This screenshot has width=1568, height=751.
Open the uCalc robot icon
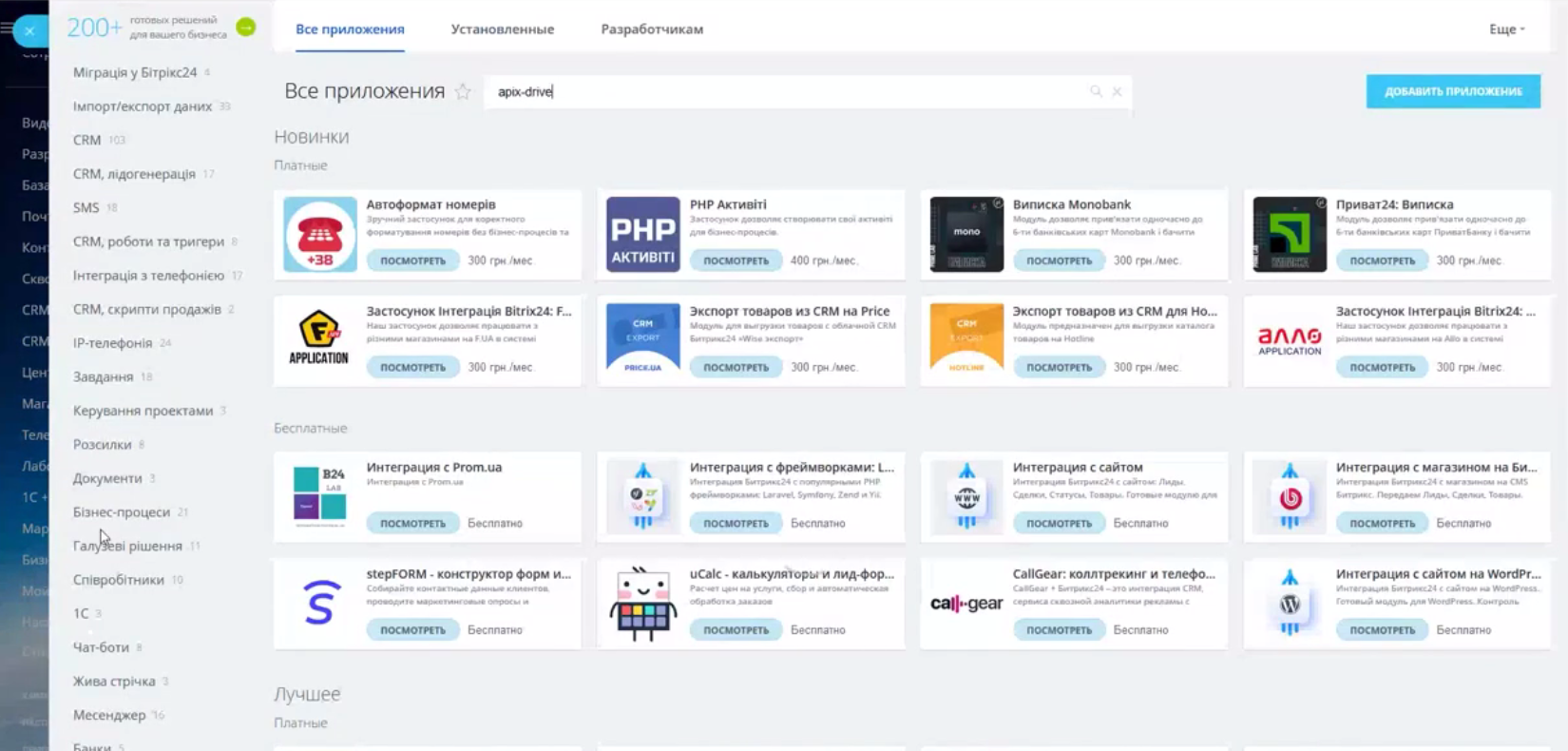pyautogui.click(x=643, y=603)
